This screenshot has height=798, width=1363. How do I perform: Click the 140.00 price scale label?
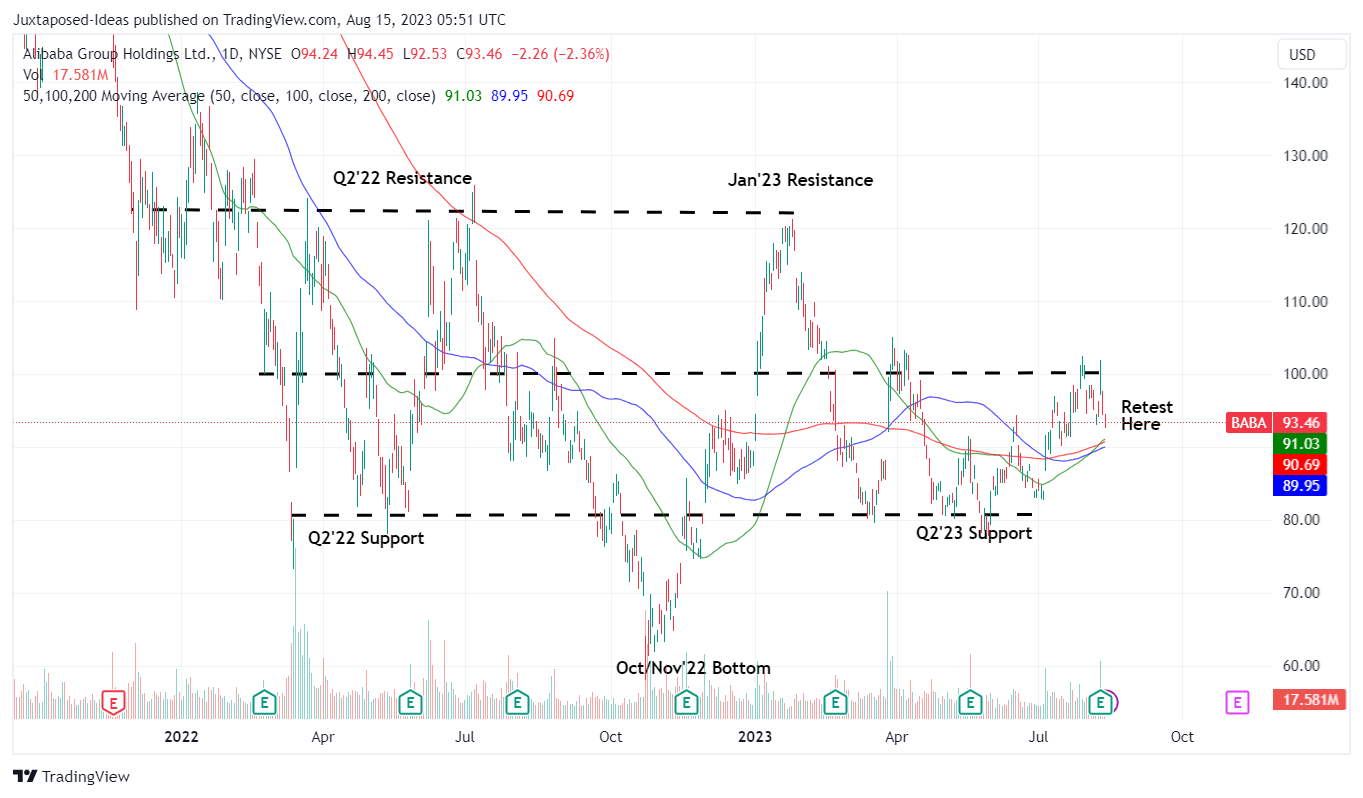pos(1306,83)
